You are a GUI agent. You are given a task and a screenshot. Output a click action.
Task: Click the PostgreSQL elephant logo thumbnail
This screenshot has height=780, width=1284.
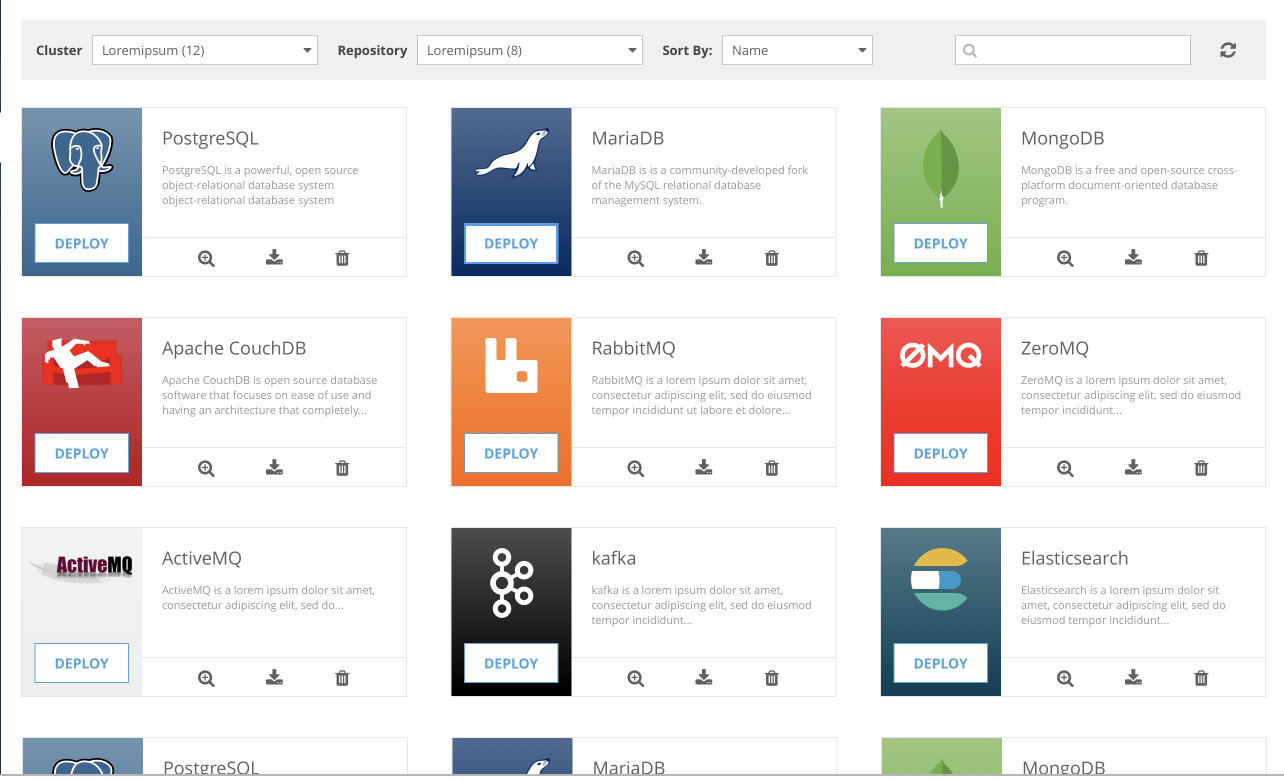coord(82,160)
